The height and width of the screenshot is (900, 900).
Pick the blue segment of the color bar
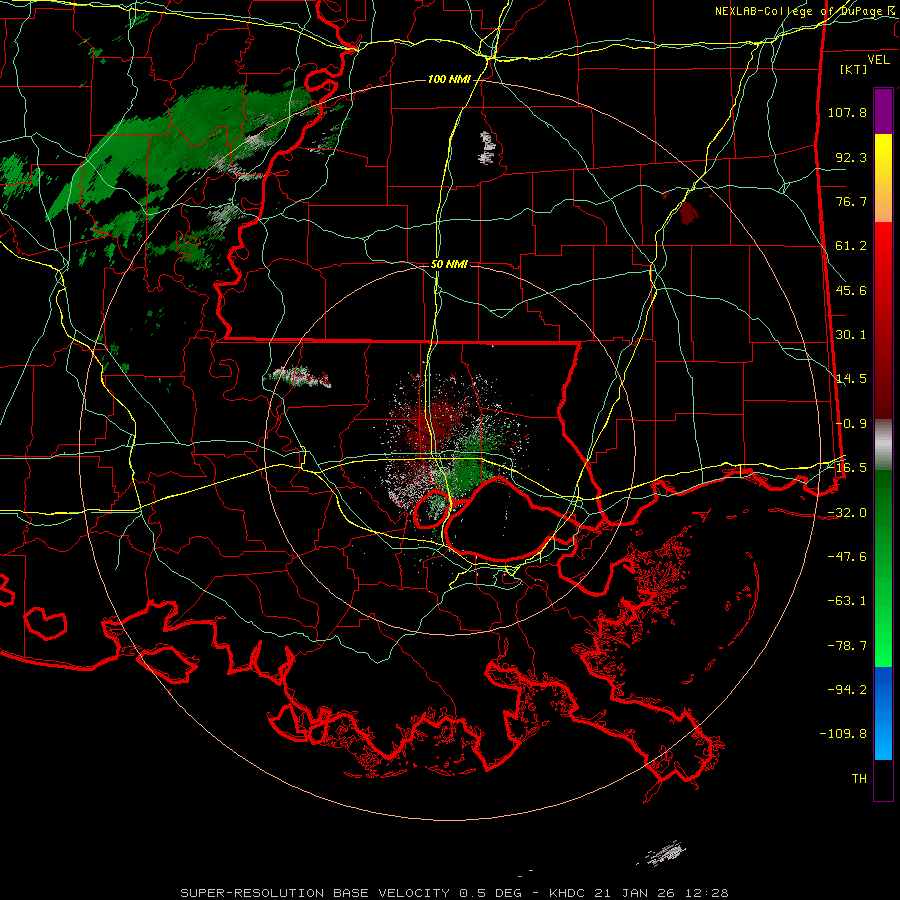(883, 713)
